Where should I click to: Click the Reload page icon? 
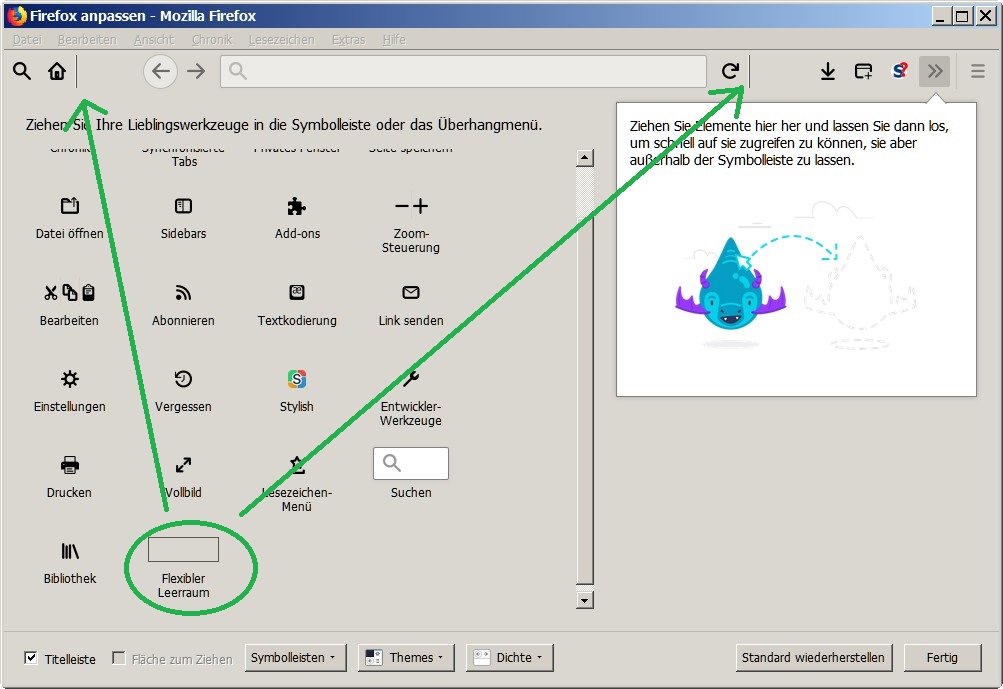coord(730,71)
